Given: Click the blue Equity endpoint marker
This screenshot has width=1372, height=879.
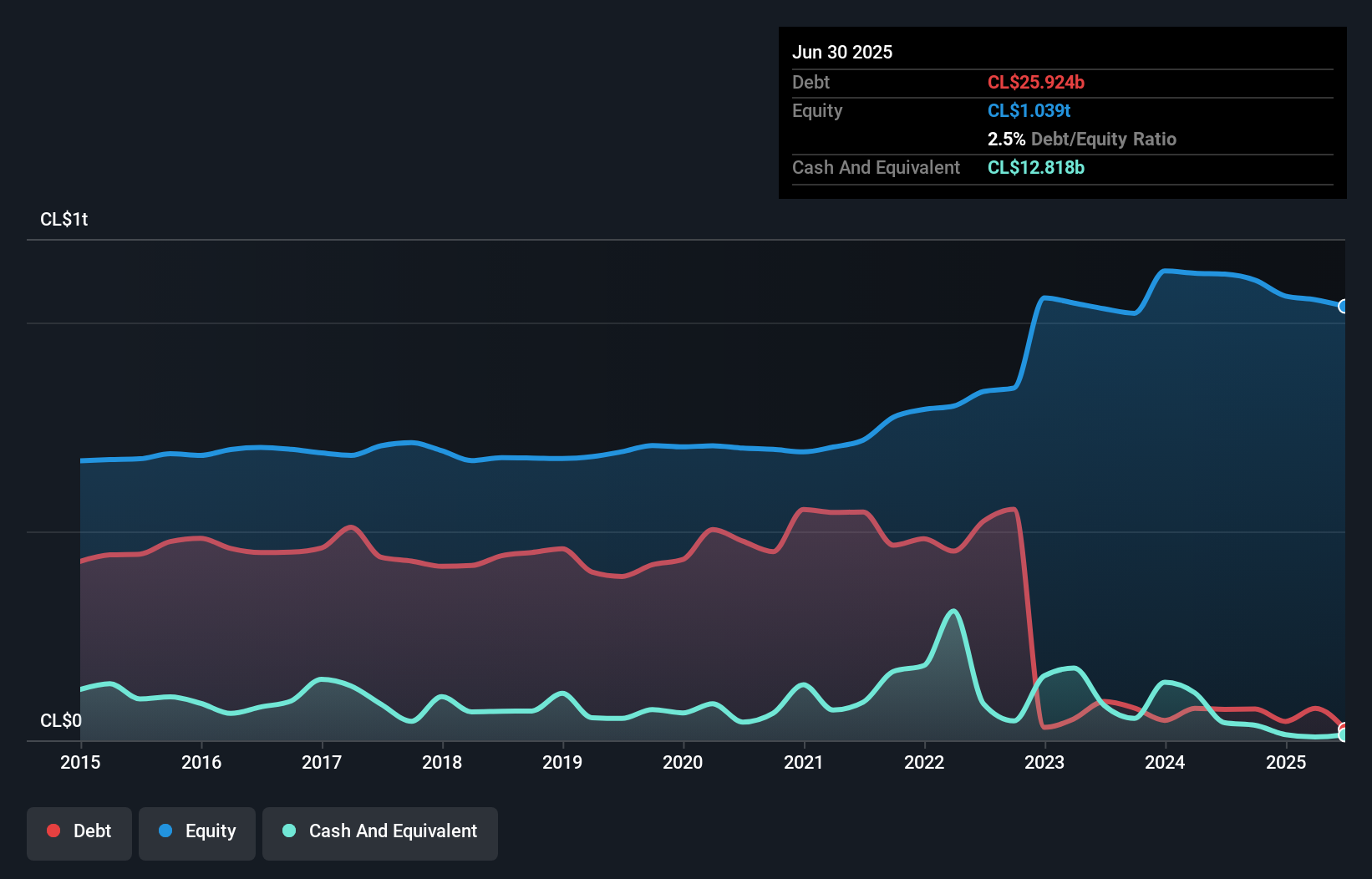Looking at the screenshot, I should 1344,307.
